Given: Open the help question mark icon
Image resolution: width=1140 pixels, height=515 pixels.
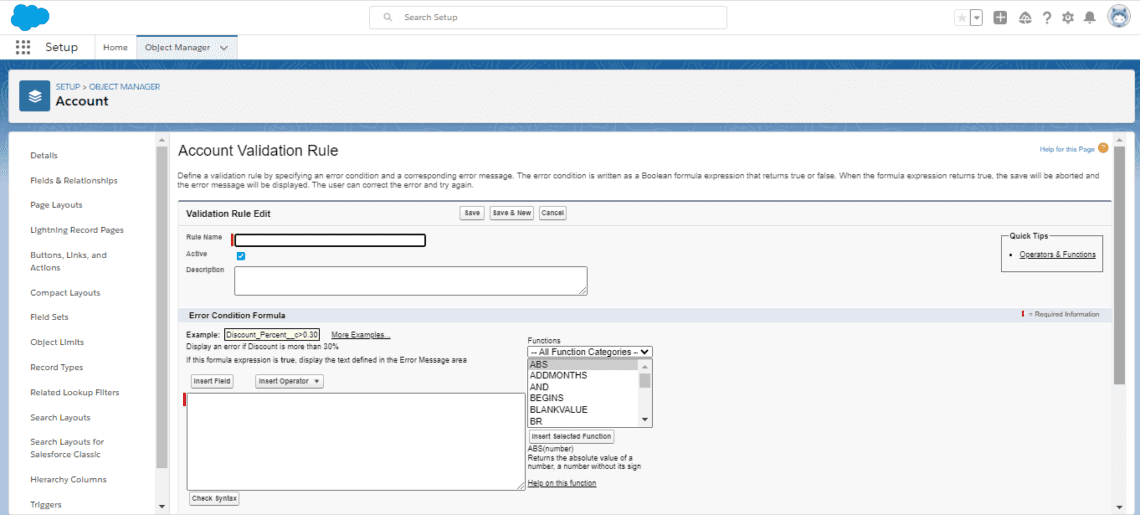Looking at the screenshot, I should tap(1046, 17).
